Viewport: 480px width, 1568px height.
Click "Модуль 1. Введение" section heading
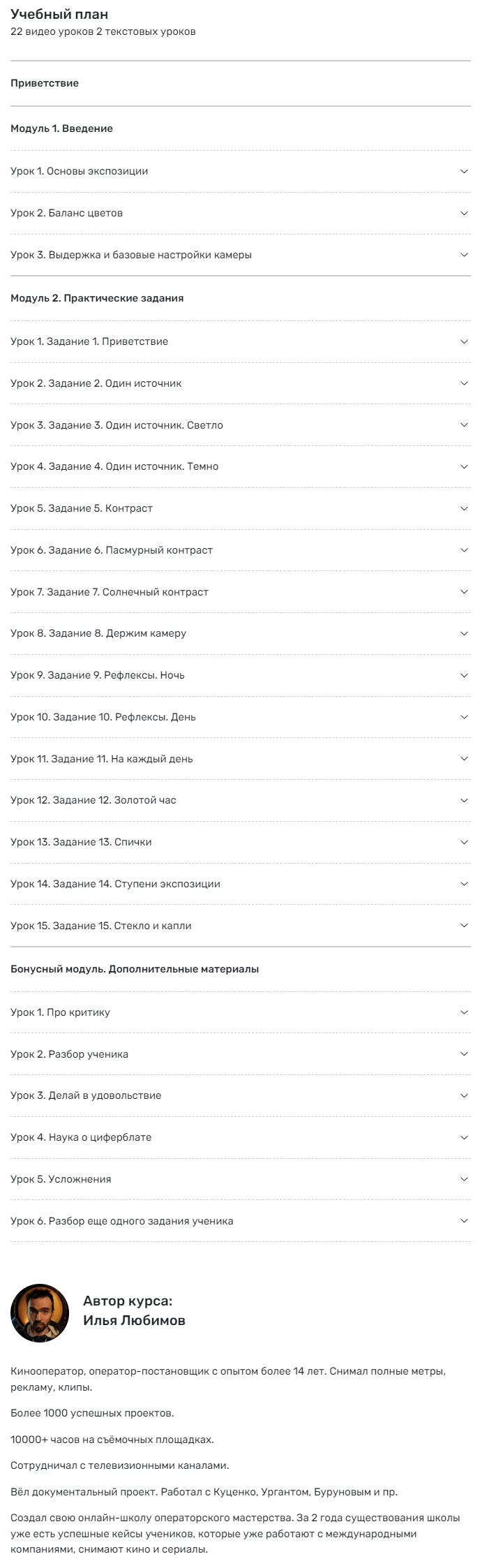click(61, 128)
